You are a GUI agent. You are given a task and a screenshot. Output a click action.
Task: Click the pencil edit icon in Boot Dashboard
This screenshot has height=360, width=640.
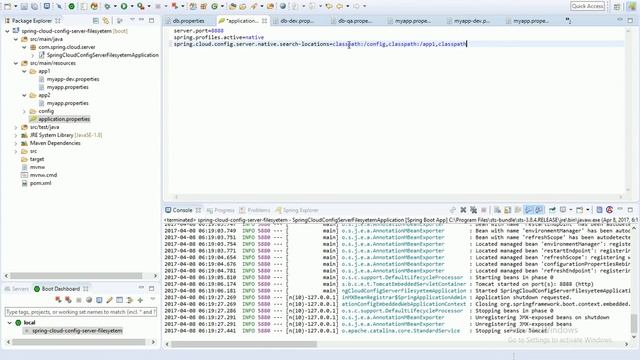point(109,300)
